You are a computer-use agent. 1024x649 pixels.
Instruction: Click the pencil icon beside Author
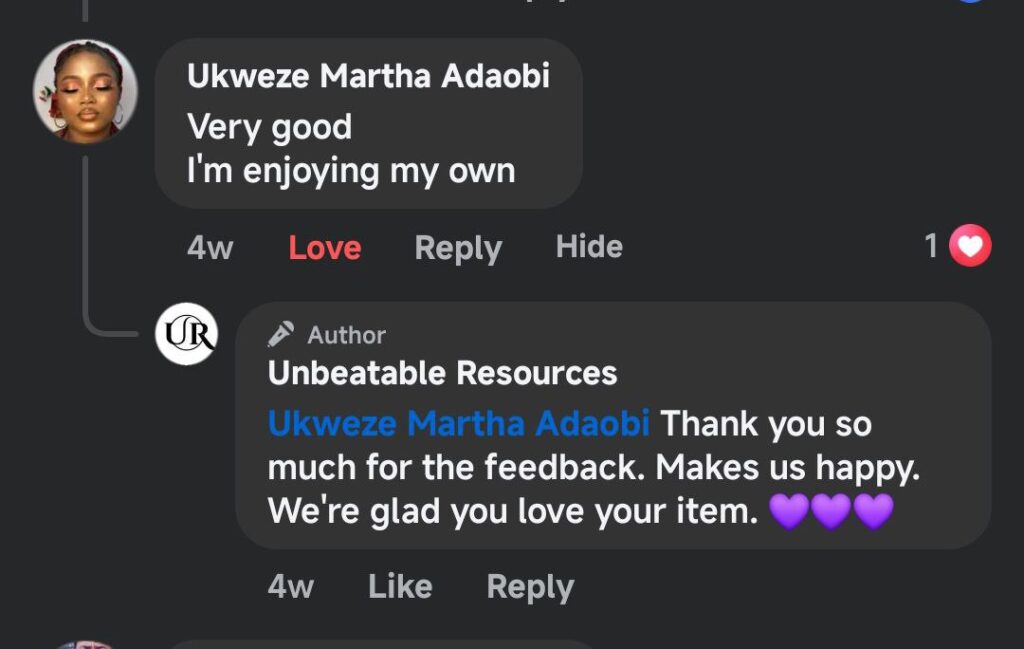[281, 334]
